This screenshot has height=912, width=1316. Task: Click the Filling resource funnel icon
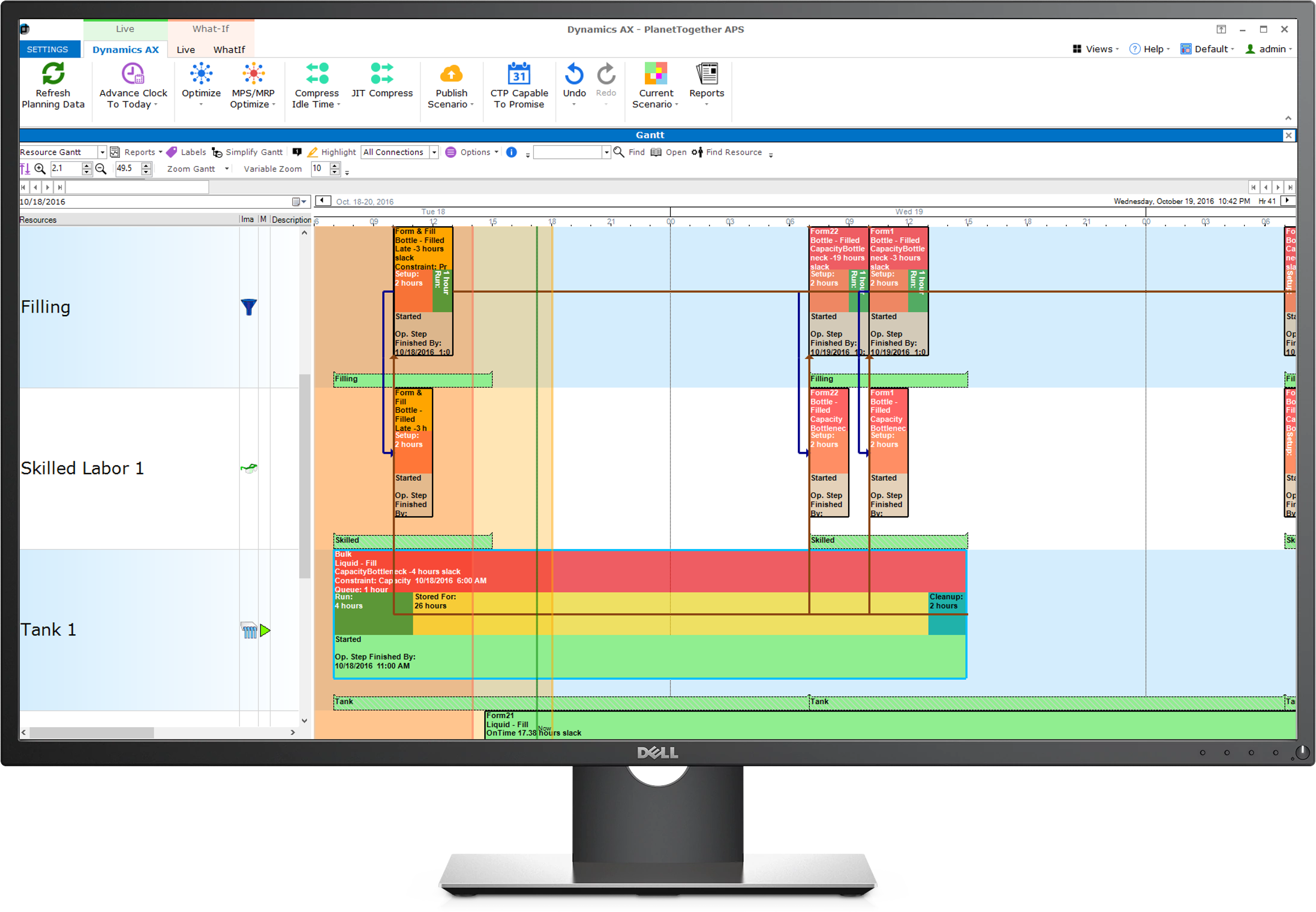(x=248, y=307)
